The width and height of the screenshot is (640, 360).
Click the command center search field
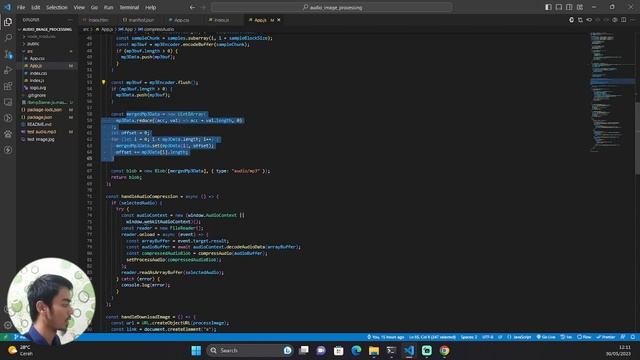coord(331,7)
